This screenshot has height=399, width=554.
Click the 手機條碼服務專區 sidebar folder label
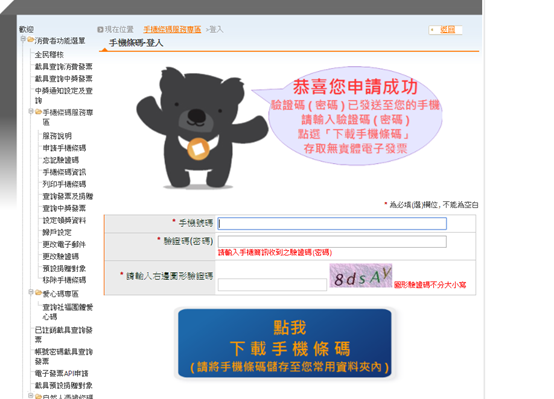point(68,117)
